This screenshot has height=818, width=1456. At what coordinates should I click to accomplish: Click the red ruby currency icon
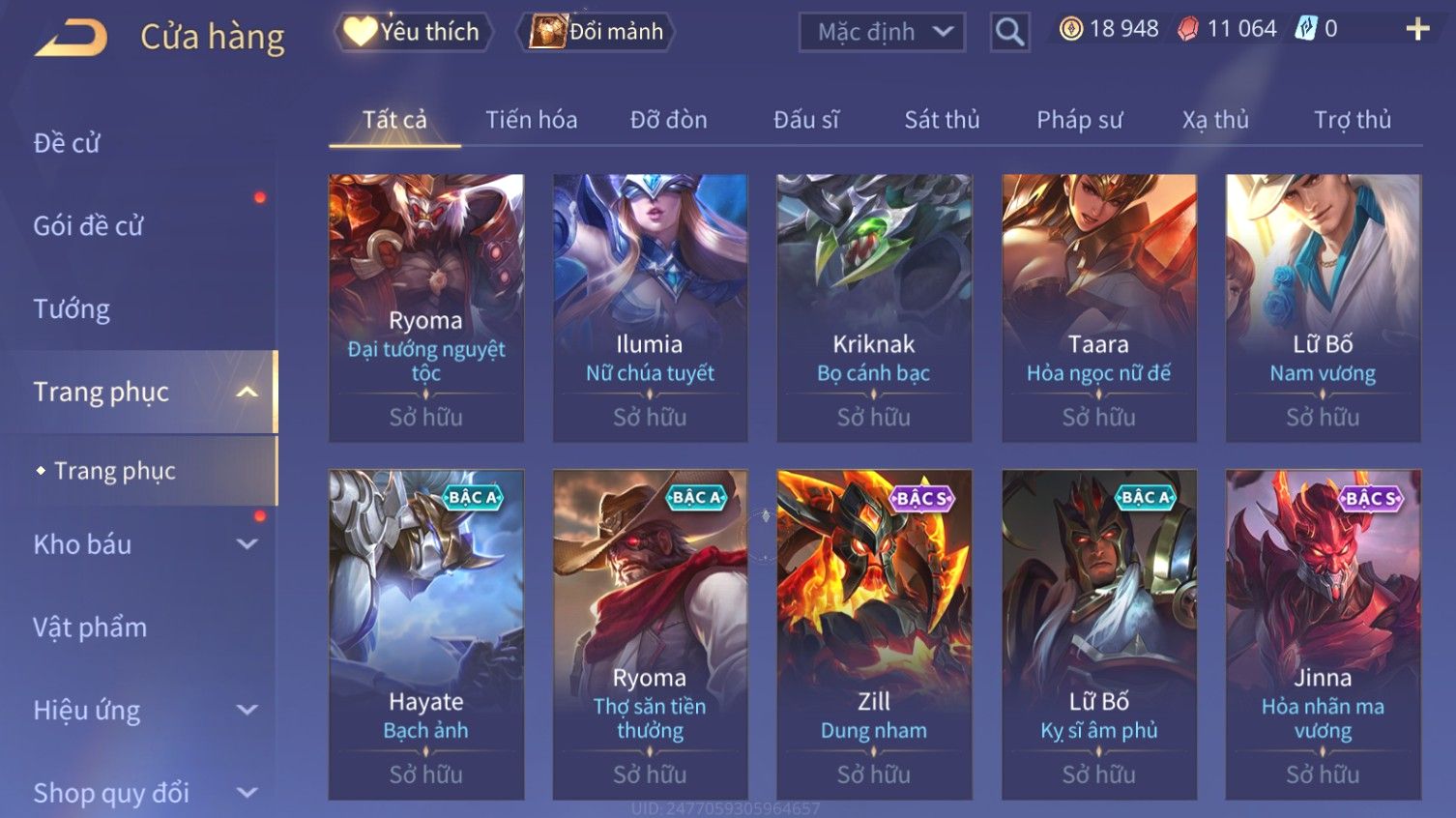coord(1188,29)
